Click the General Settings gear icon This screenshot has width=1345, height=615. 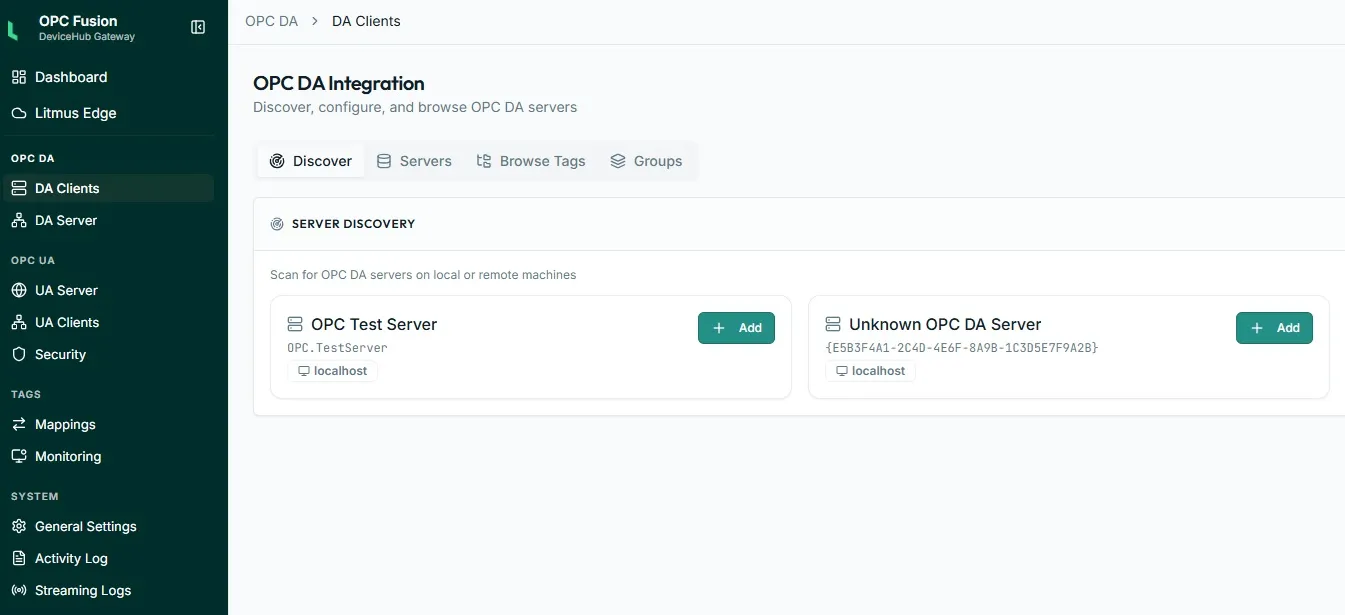[19, 526]
